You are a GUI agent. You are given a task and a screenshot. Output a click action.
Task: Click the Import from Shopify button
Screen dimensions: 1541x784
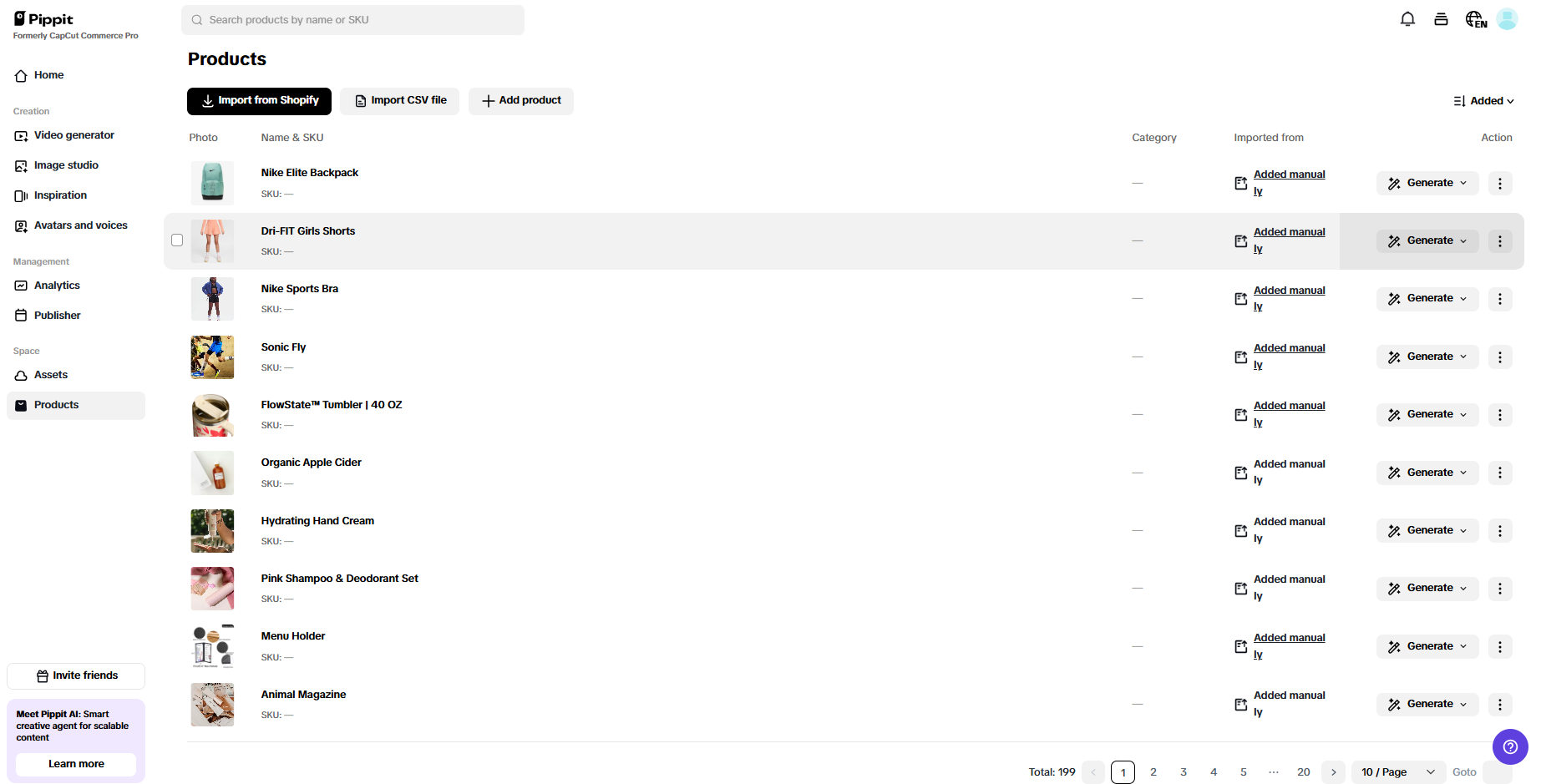pyautogui.click(x=259, y=101)
